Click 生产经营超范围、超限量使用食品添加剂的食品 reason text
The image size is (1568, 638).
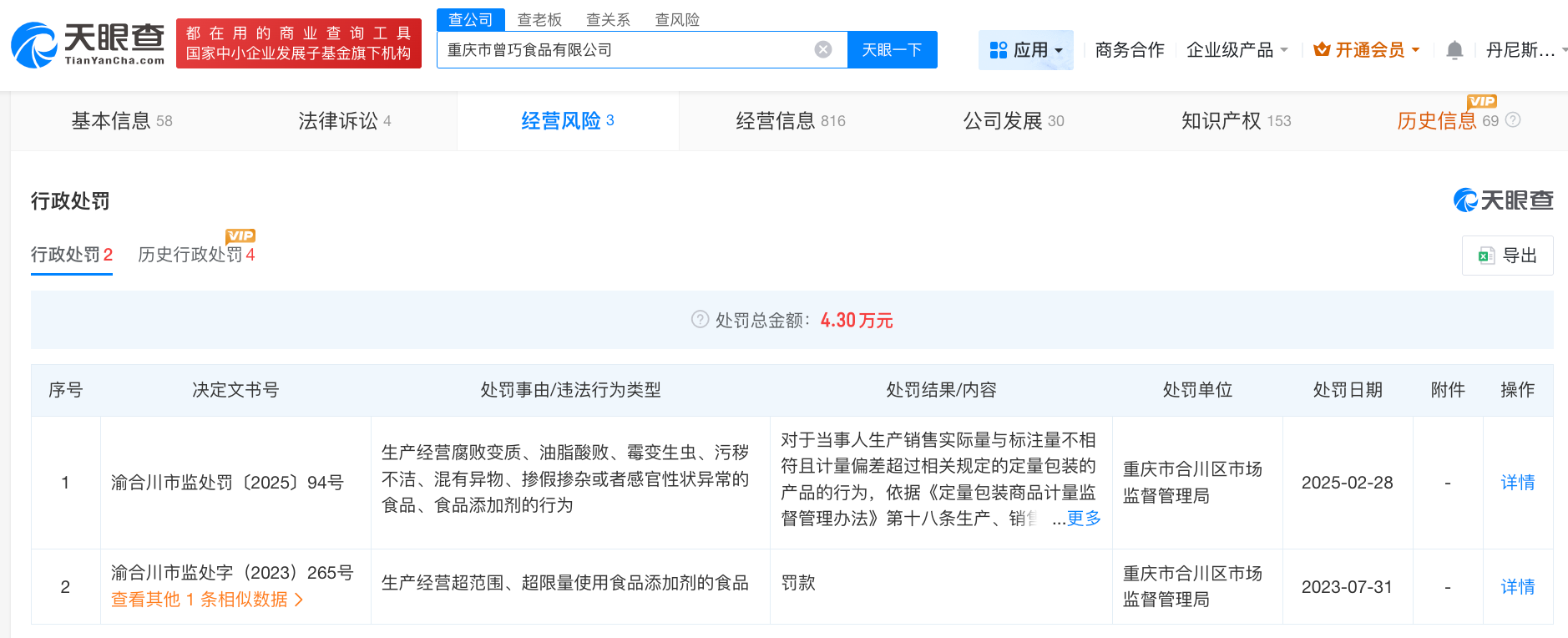click(x=565, y=583)
